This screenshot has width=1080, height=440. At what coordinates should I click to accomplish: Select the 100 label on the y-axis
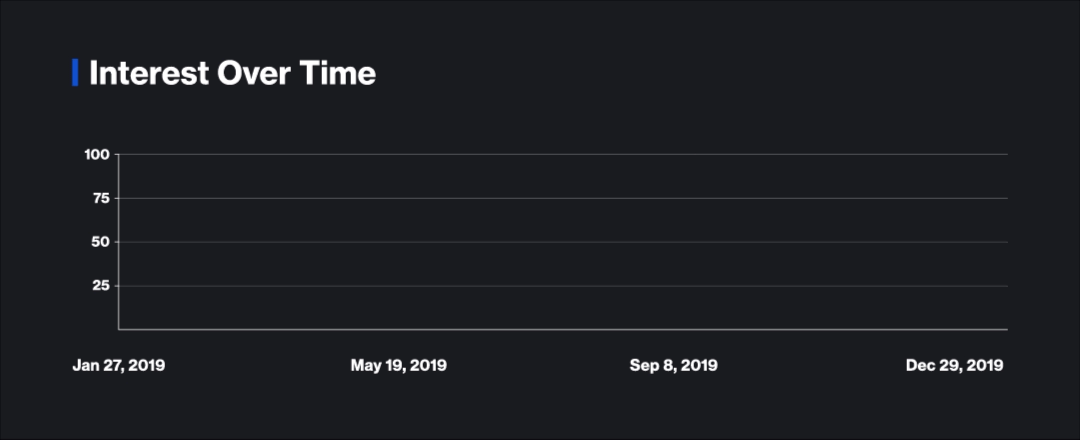[97, 155]
